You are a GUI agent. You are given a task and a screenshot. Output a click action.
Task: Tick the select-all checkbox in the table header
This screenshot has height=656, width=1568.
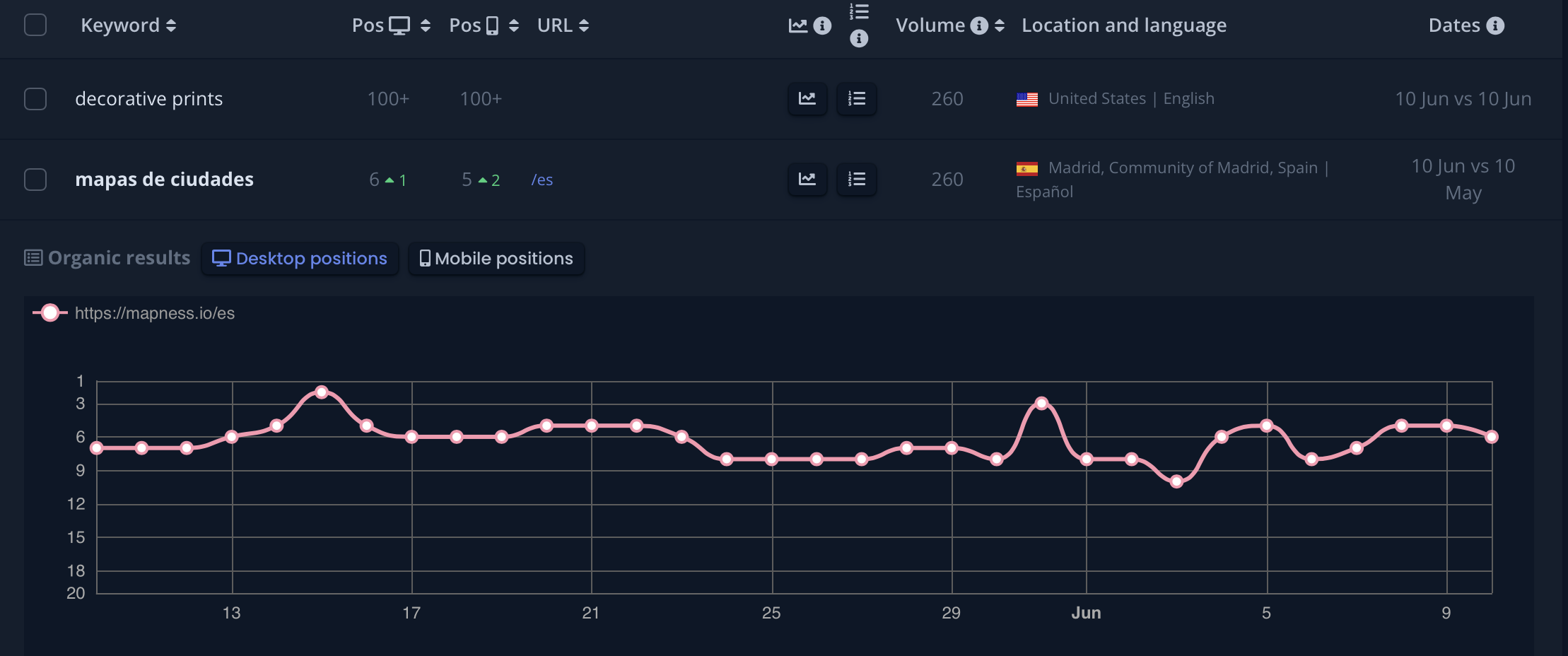(35, 25)
